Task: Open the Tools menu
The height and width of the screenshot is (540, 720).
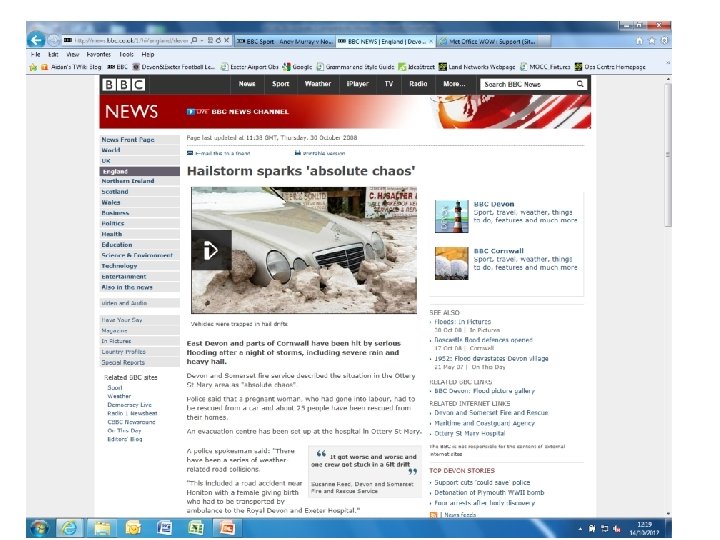Action: (126, 54)
